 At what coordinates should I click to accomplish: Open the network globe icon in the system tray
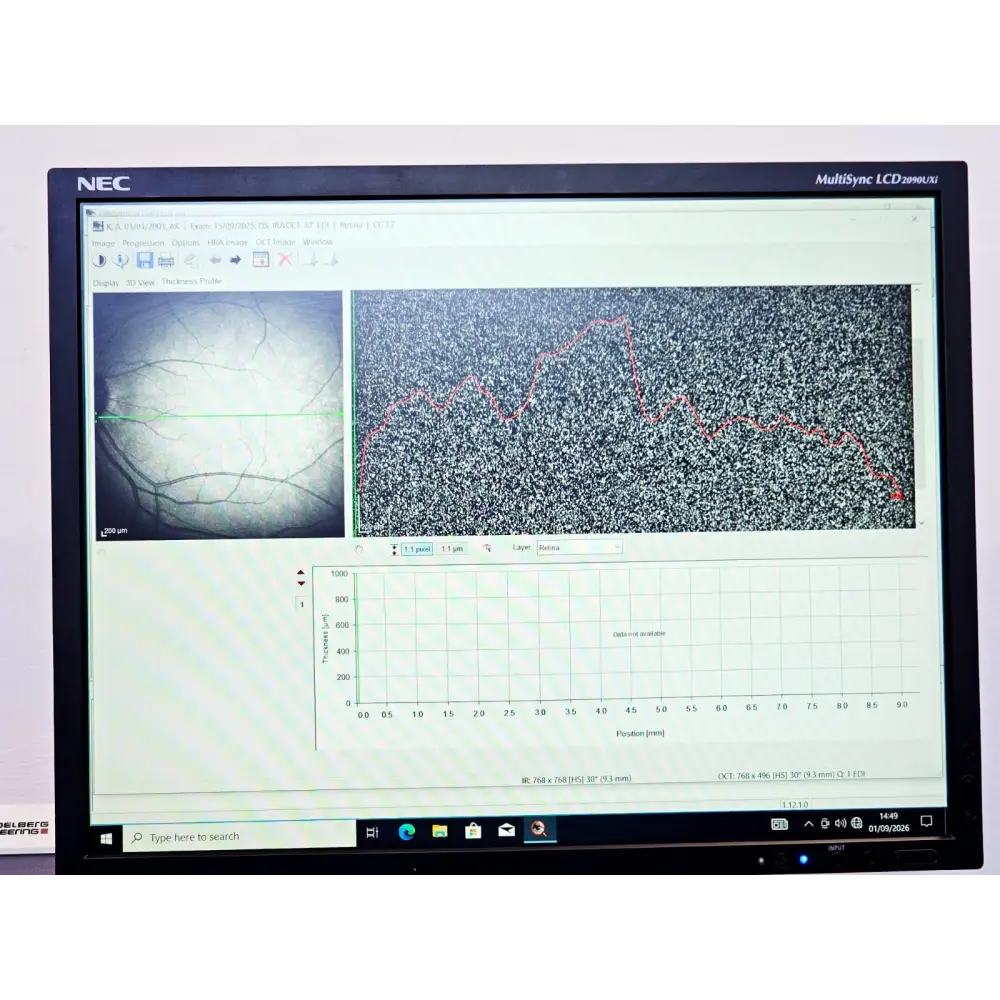pos(857,823)
